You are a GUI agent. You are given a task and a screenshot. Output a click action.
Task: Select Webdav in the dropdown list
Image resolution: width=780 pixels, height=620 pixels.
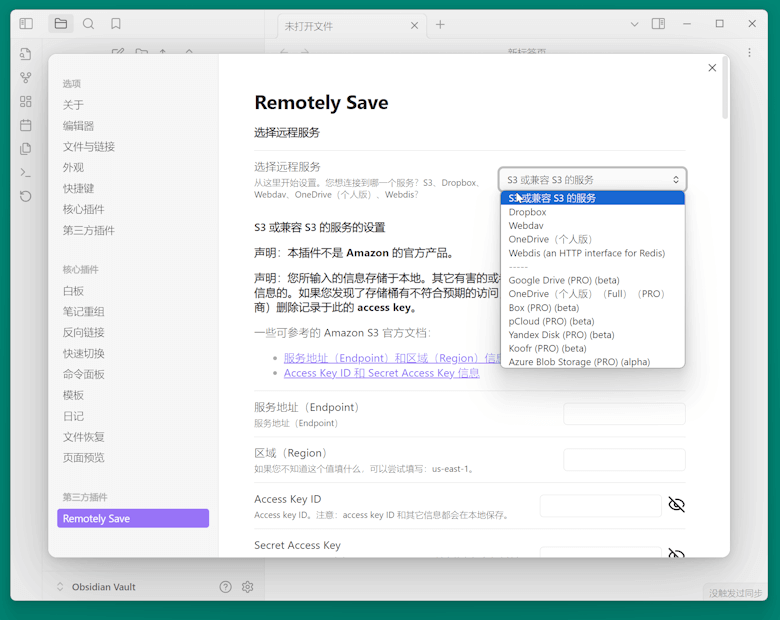click(526, 226)
